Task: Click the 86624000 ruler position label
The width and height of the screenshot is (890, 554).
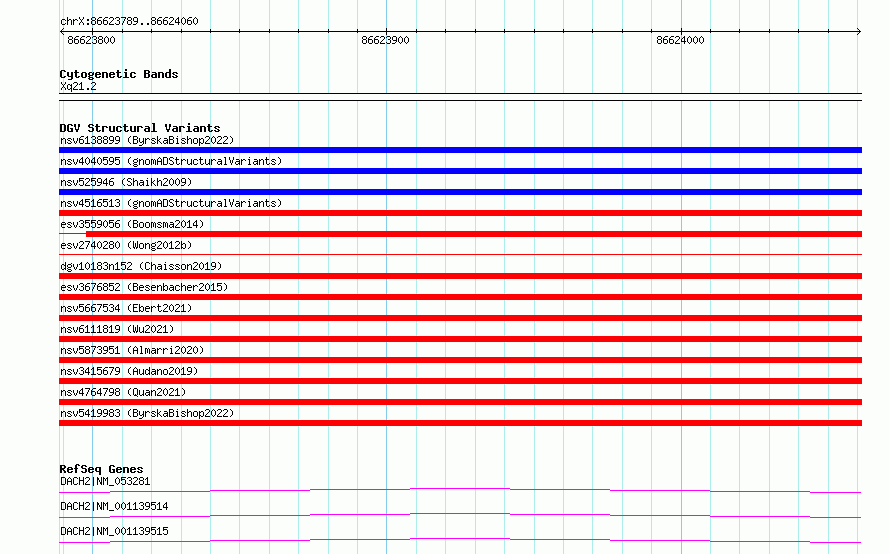Action: tap(680, 40)
